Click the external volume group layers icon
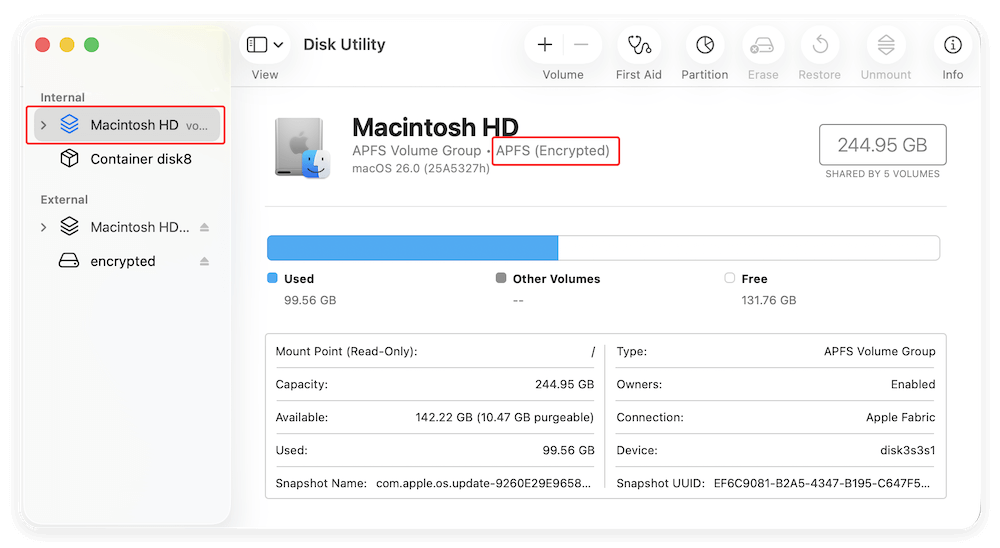 [69, 226]
